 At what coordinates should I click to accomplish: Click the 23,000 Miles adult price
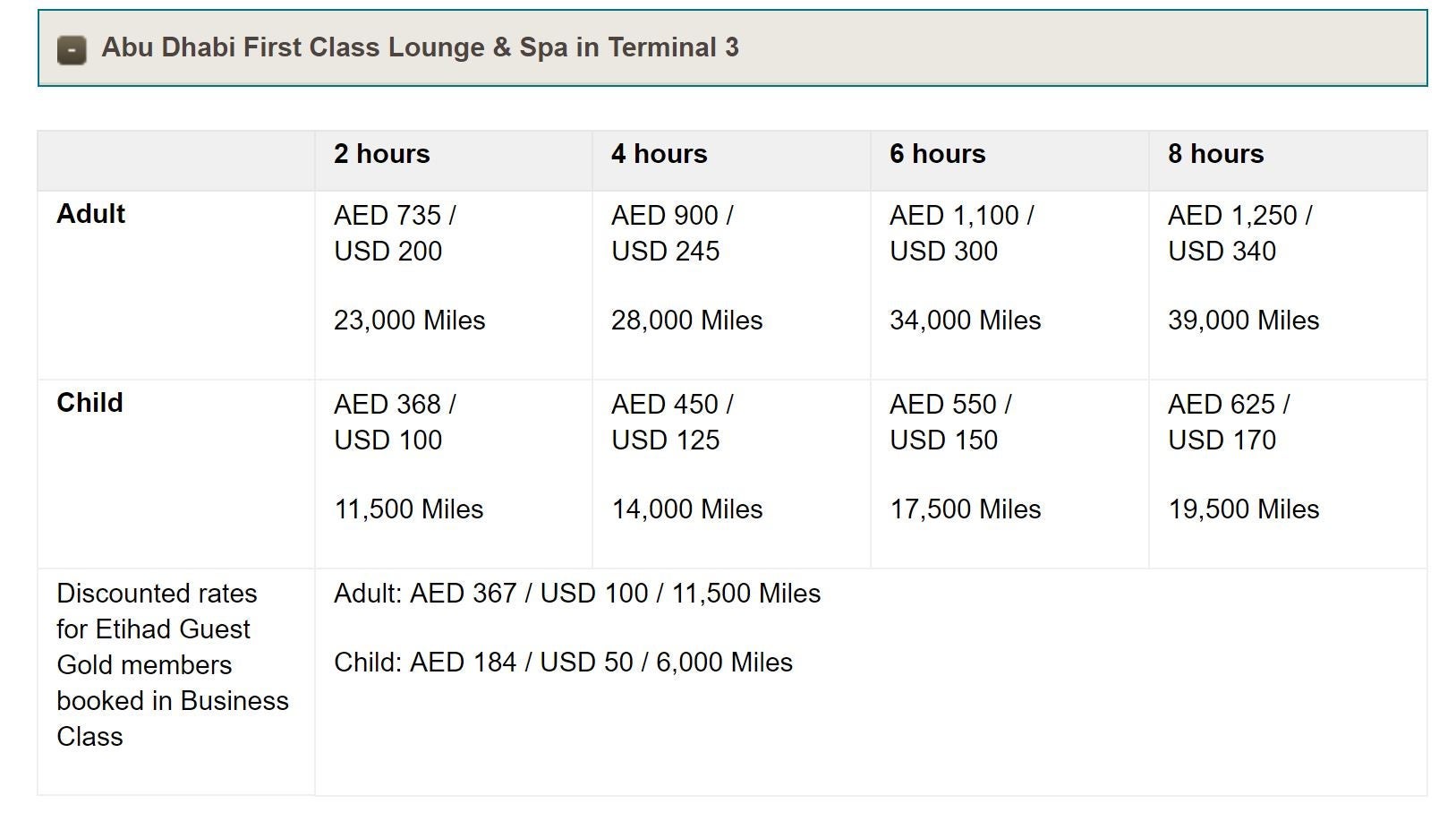click(x=409, y=321)
